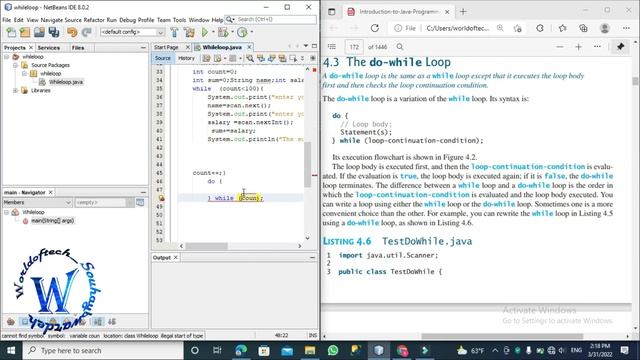The image size is (640, 360).
Task: Collapse the Source Packages node
Action: (15, 65)
